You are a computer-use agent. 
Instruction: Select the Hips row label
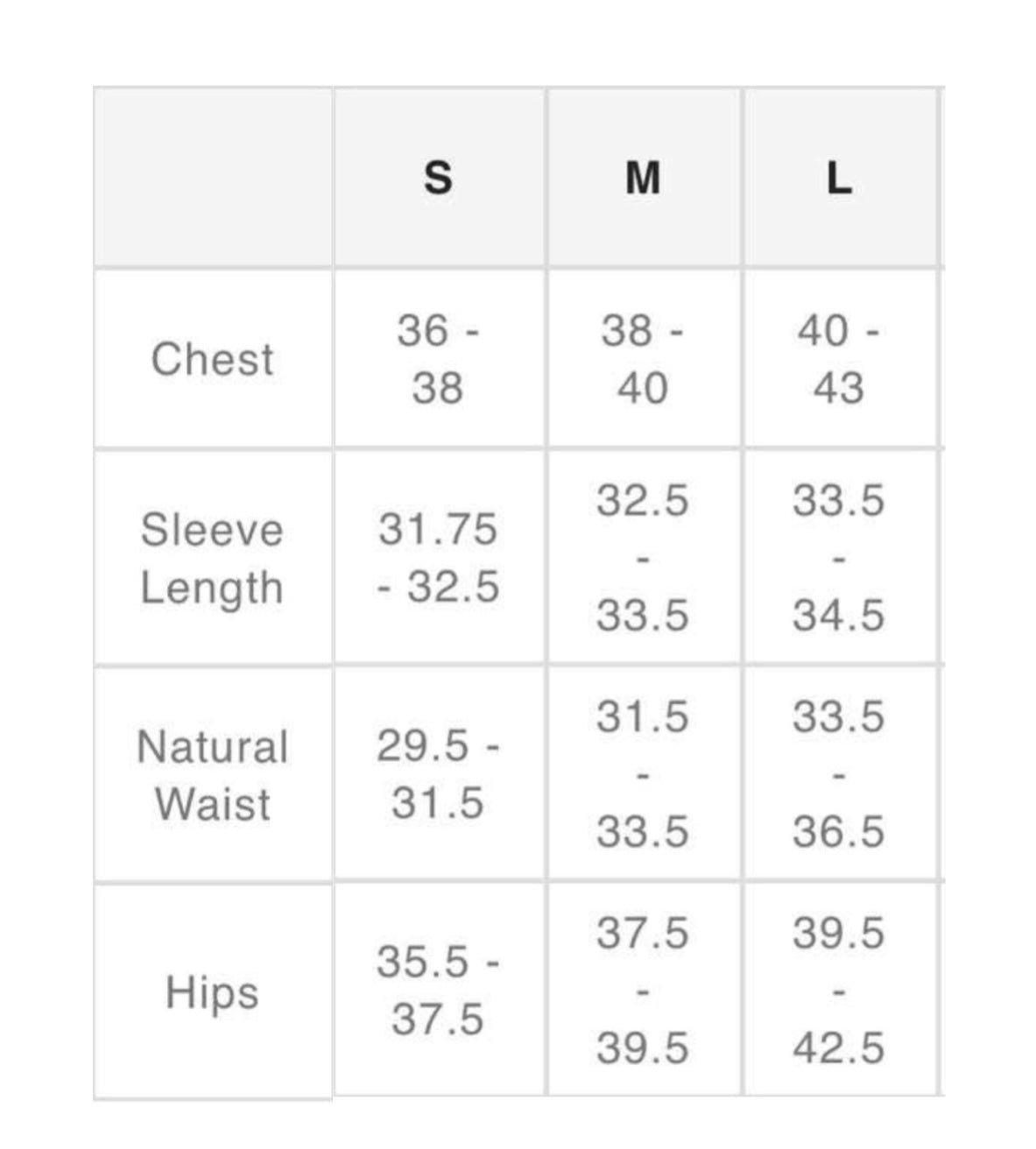[x=213, y=992]
